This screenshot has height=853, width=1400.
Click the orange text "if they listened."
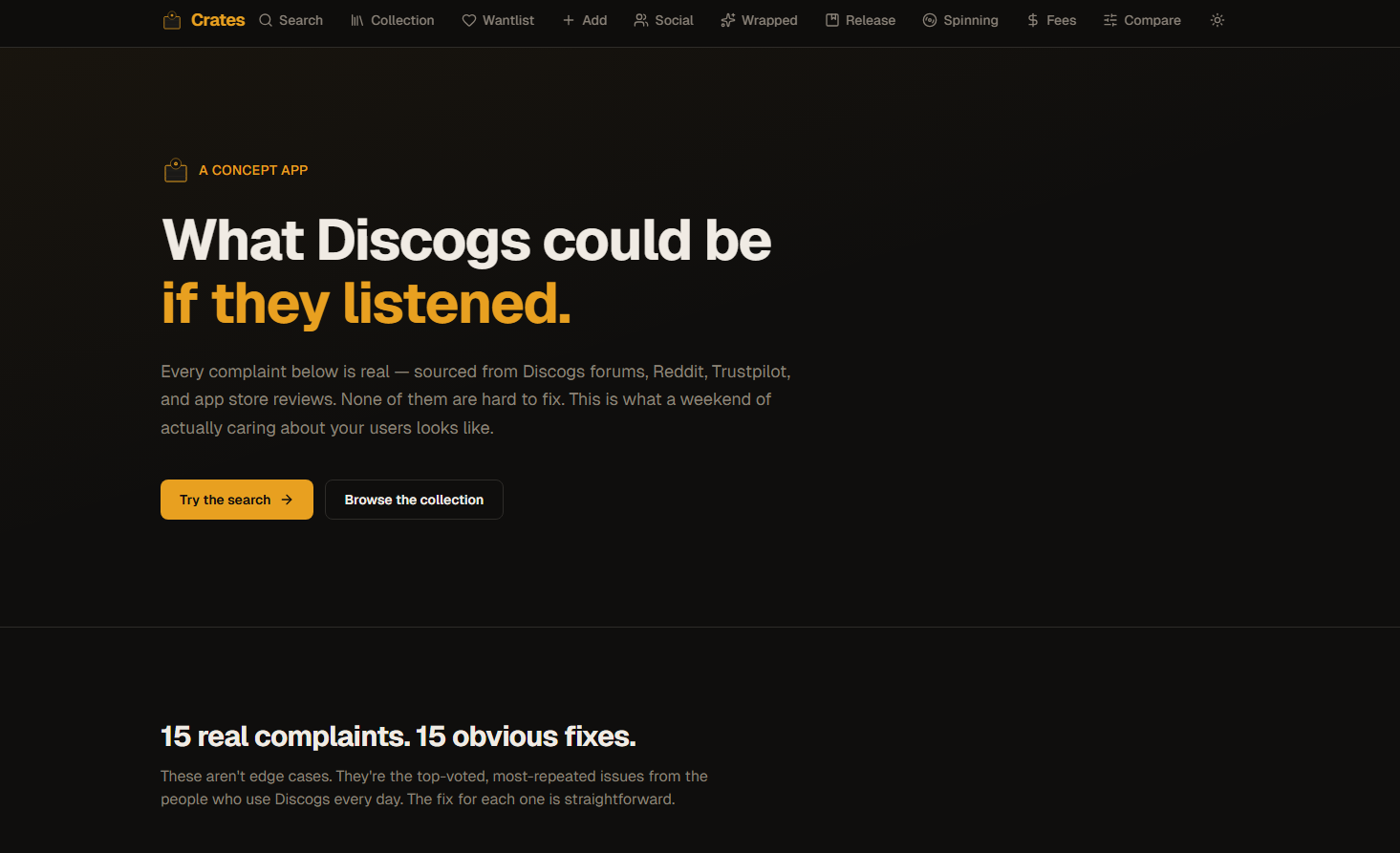[366, 304]
